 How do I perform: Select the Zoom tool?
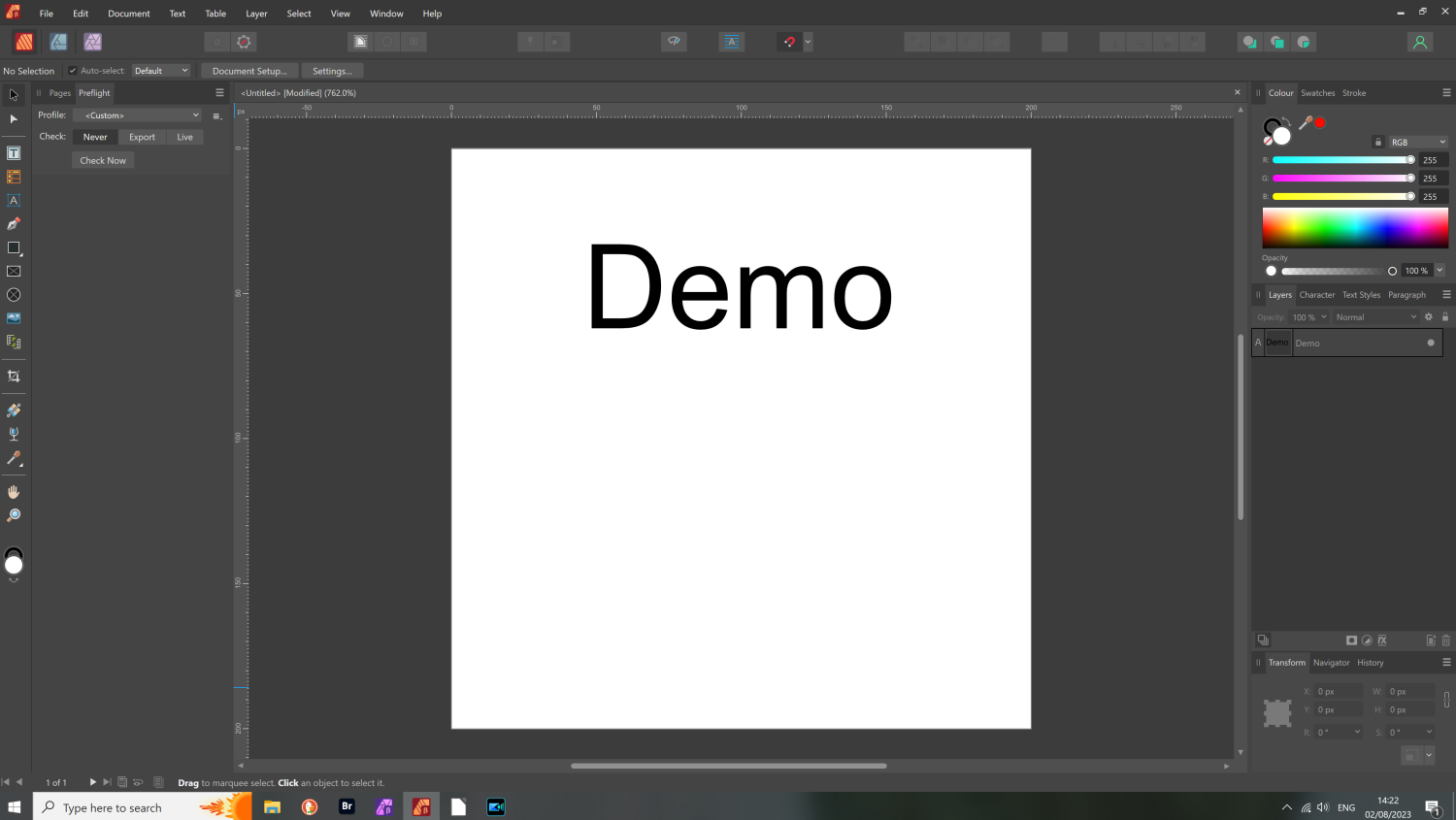click(14, 515)
